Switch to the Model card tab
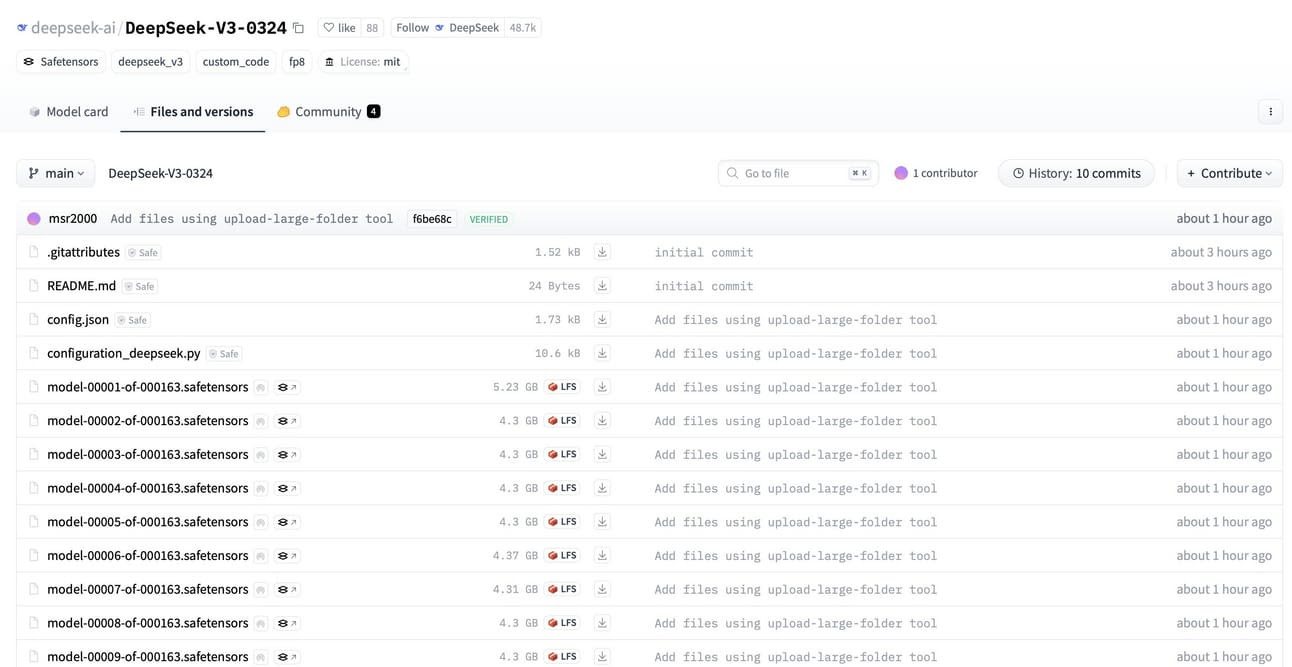The image size is (1292, 667). click(68, 112)
